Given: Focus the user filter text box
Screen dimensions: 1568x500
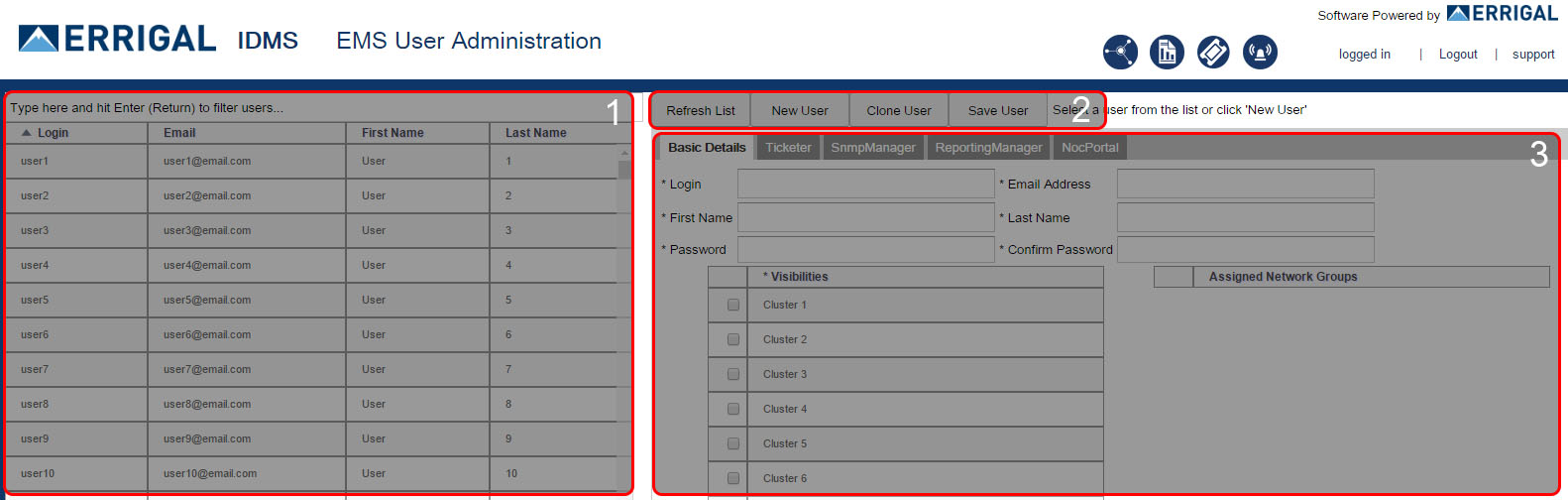Looking at the screenshot, I should coord(297,108).
